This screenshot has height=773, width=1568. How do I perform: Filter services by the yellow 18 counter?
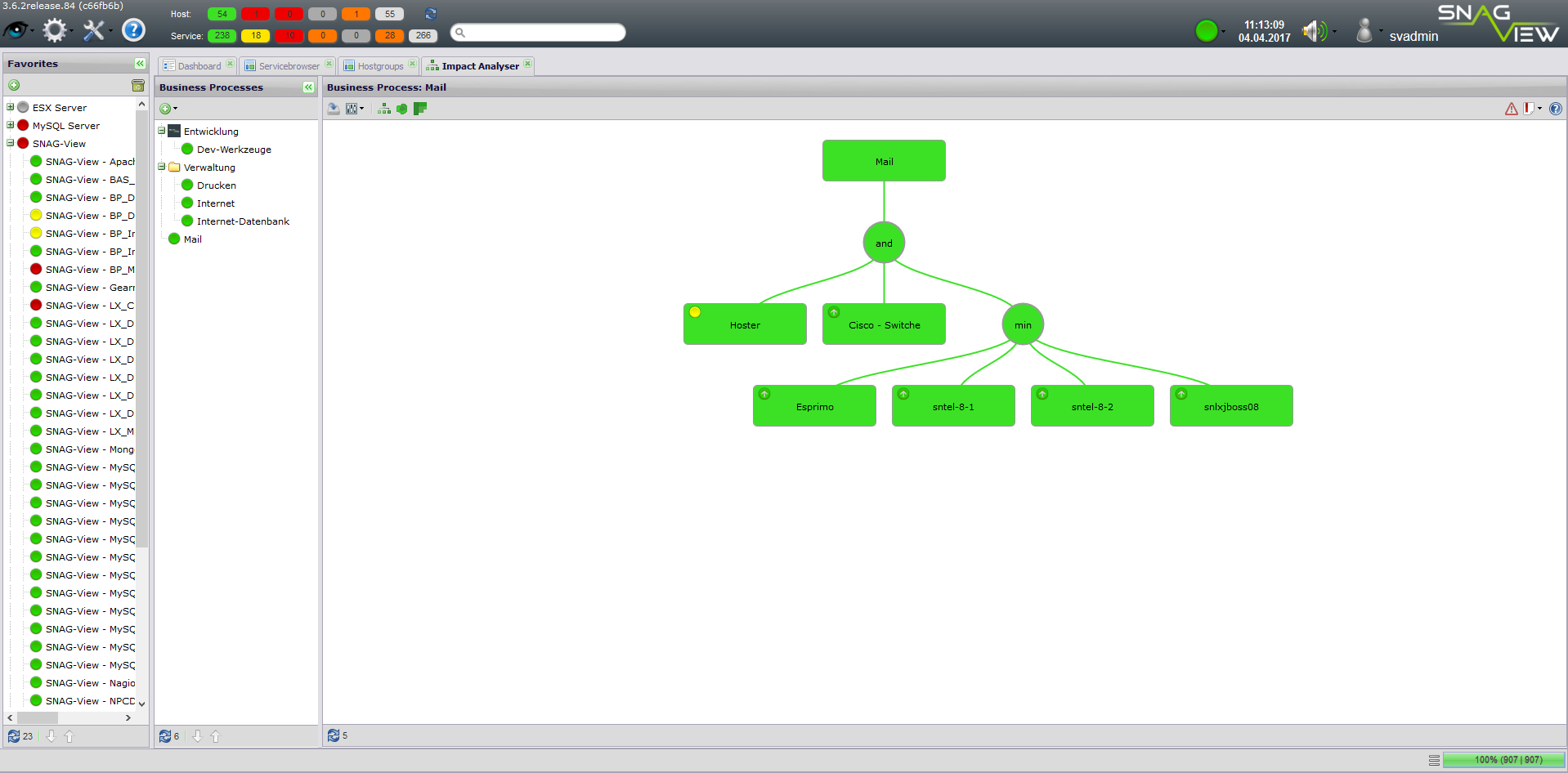(x=256, y=35)
